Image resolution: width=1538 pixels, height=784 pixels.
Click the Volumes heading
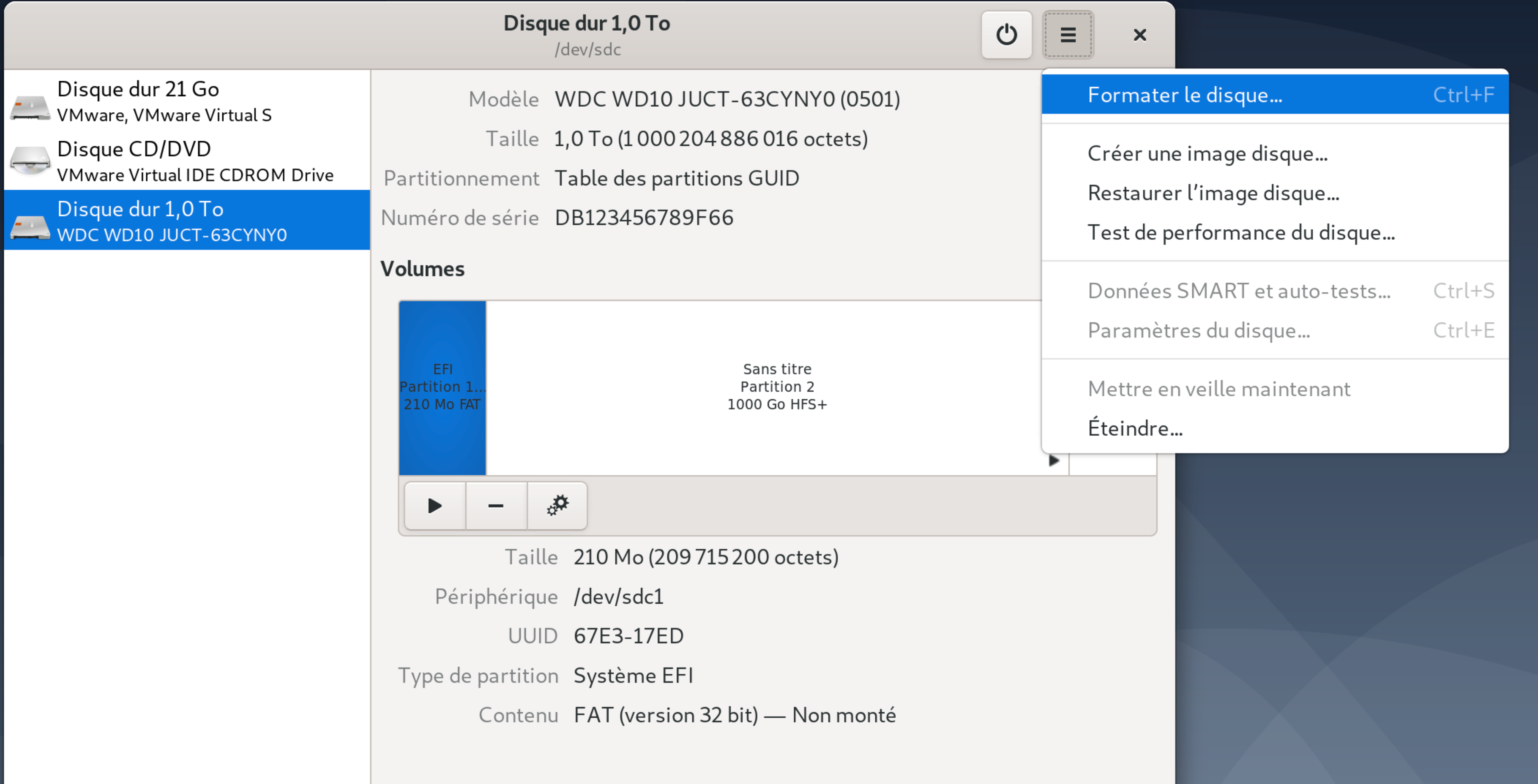coord(422,269)
